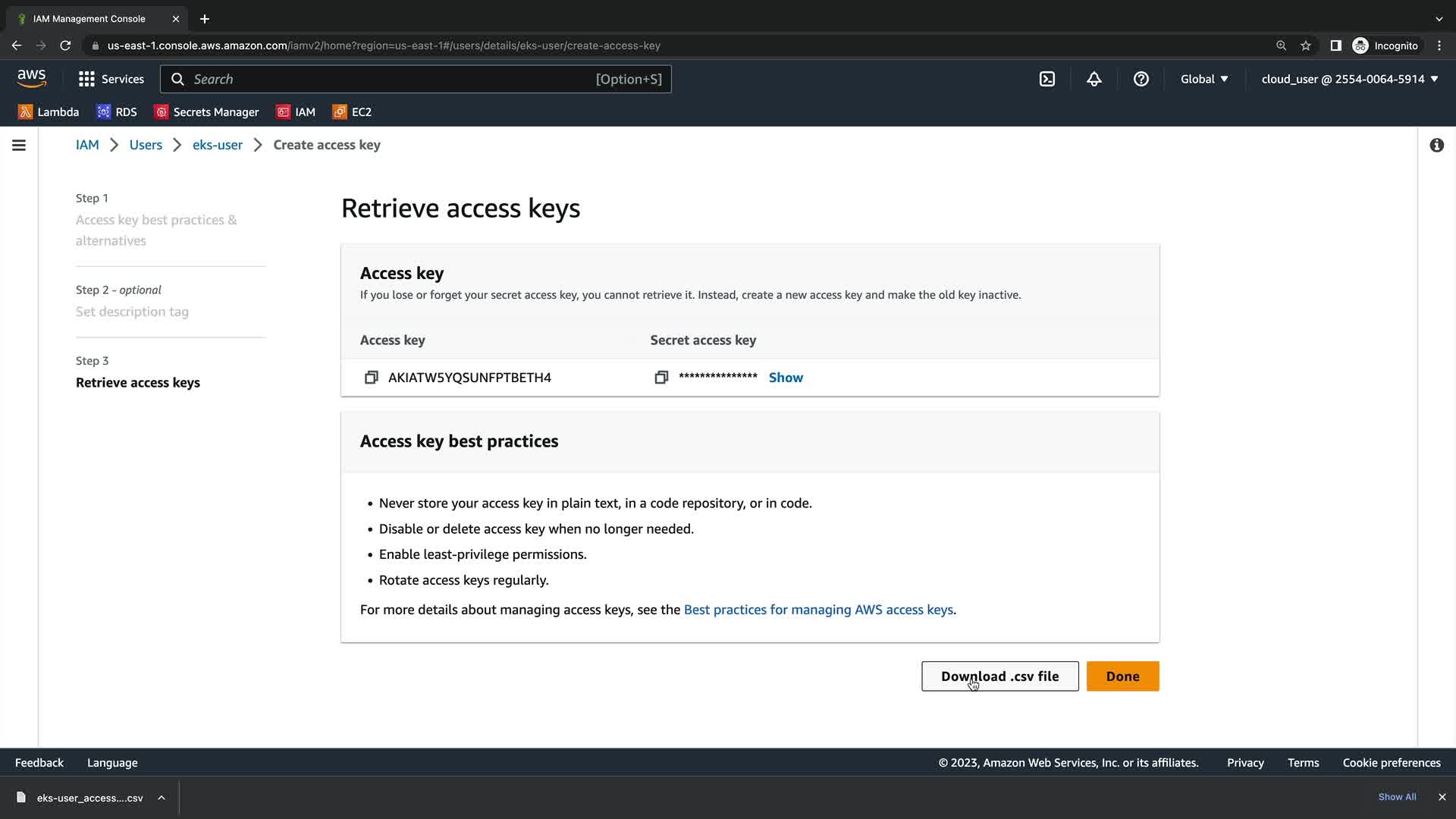The width and height of the screenshot is (1456, 819).
Task: Go to eks-user breadcrumb link
Action: coord(218,145)
